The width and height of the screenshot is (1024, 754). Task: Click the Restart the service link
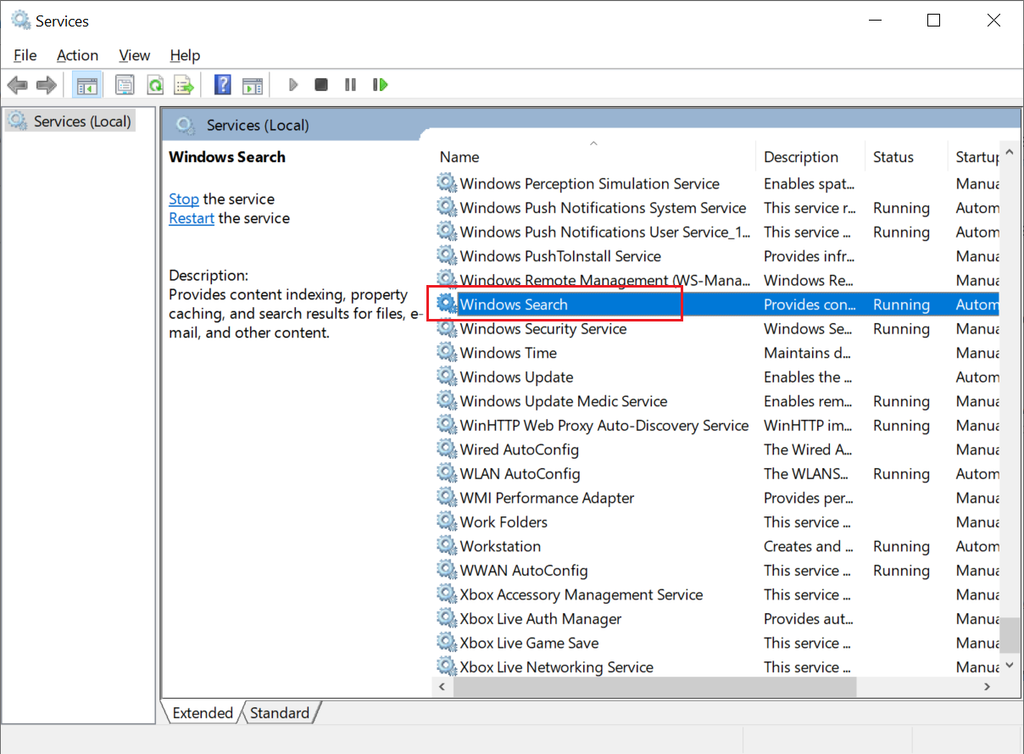pos(191,218)
